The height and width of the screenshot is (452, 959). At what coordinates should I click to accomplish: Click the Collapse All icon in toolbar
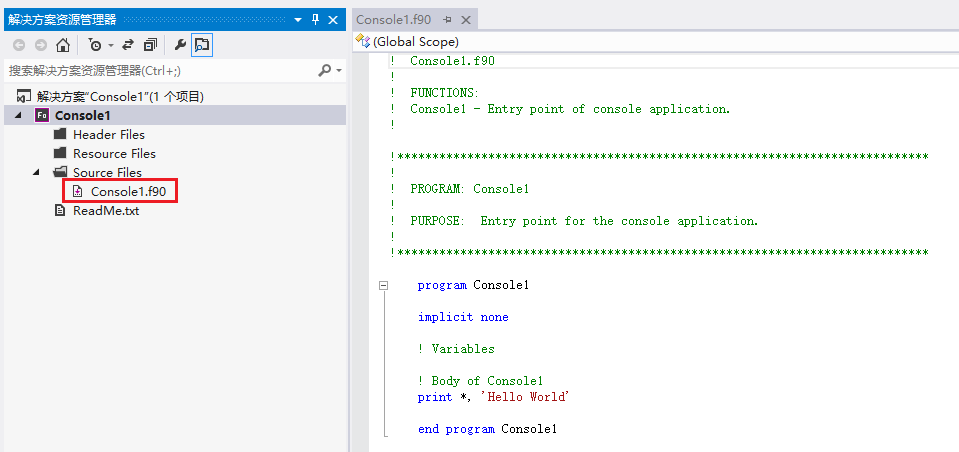click(x=150, y=45)
